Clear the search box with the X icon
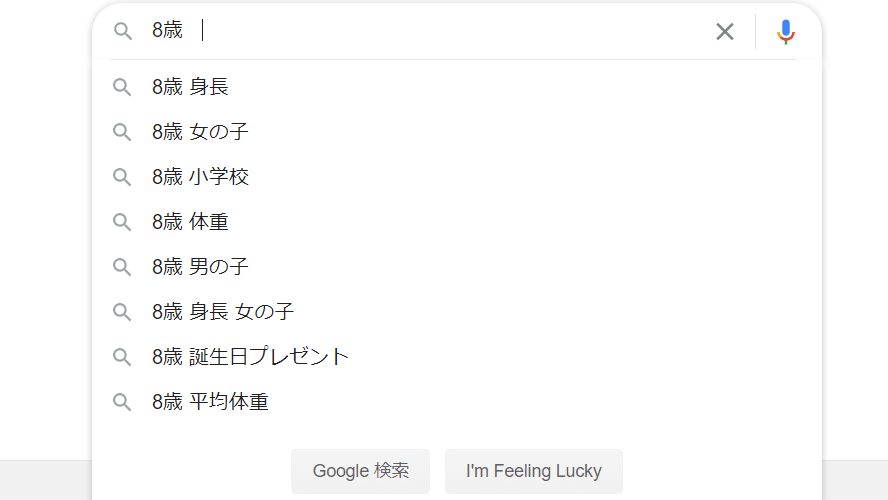888x500 pixels. pyautogui.click(x=724, y=31)
